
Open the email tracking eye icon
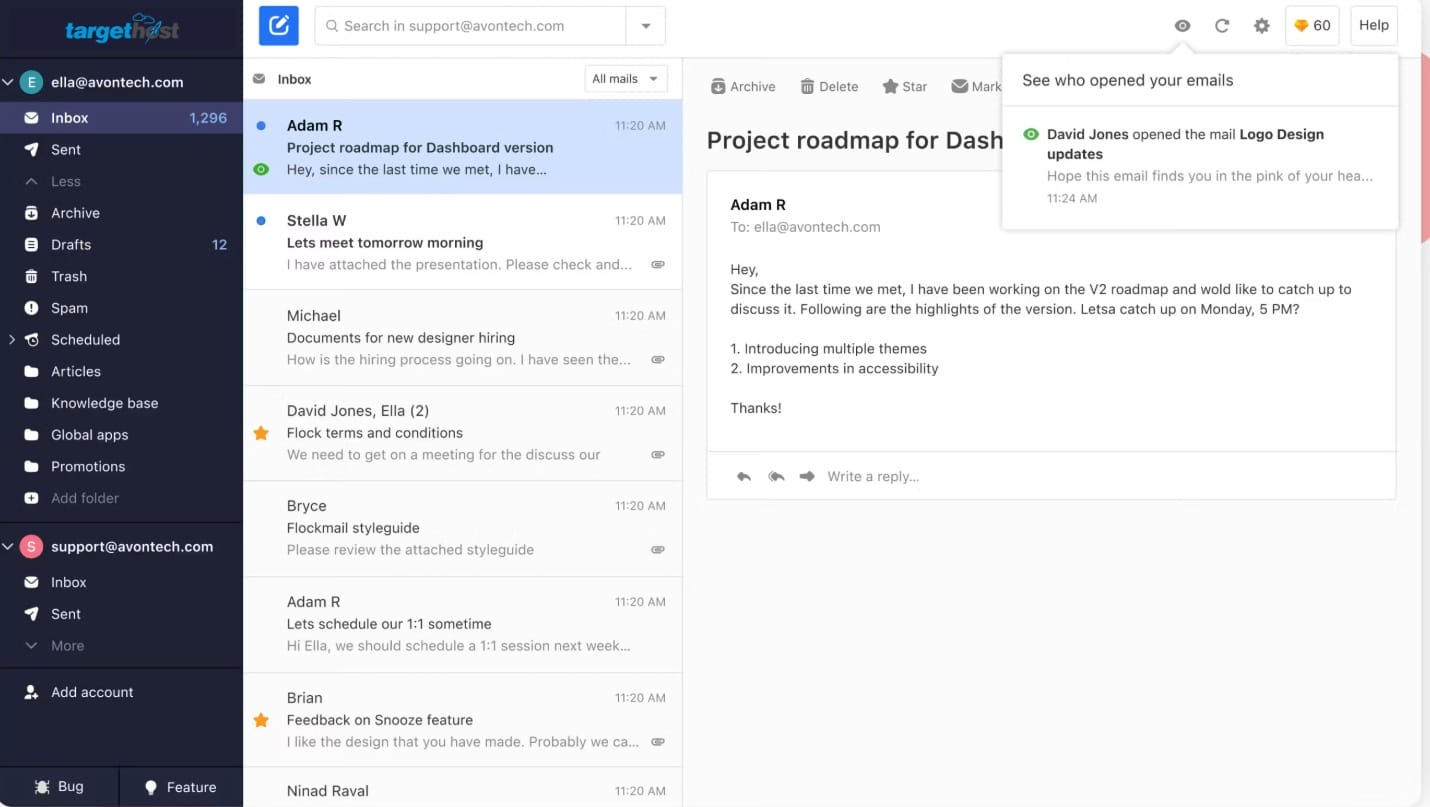tap(1182, 26)
